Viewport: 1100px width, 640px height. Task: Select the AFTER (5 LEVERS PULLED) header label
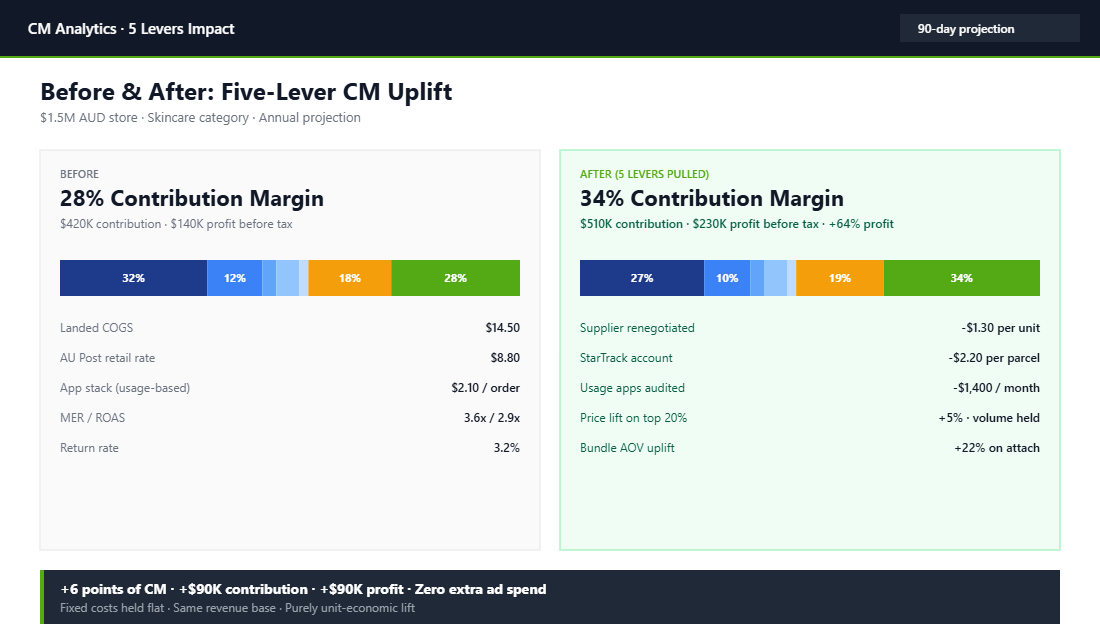click(643, 173)
